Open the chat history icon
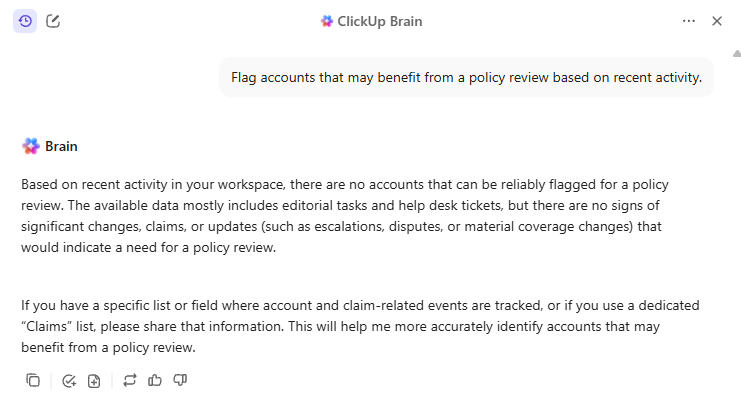This screenshot has height=416, width=741. pyautogui.click(x=25, y=21)
